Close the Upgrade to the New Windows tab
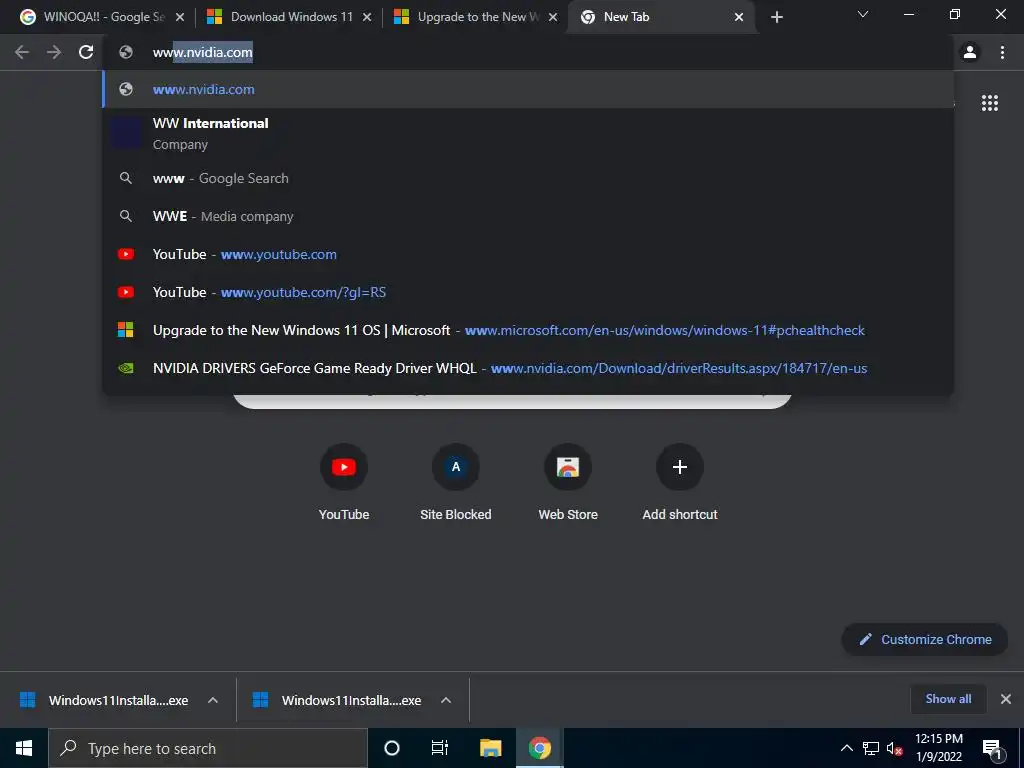The image size is (1024, 768). pos(553,17)
